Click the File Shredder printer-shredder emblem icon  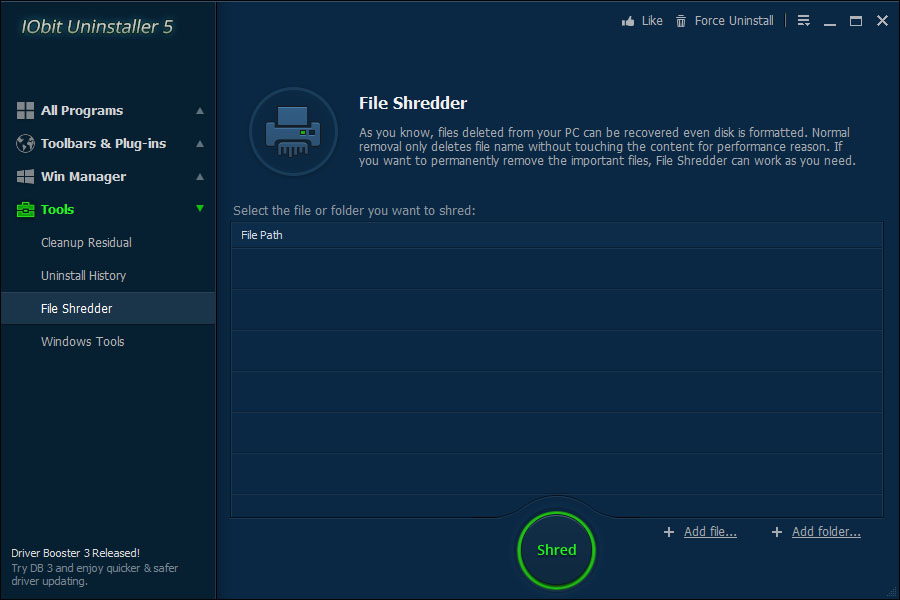click(293, 131)
